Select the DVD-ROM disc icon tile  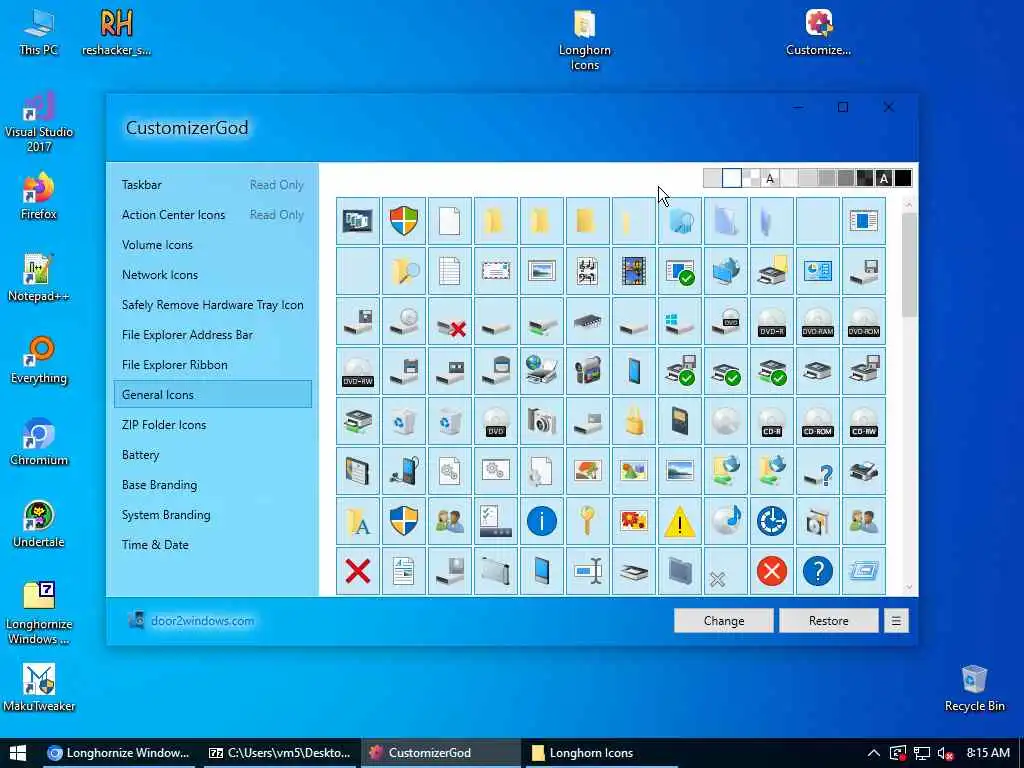(x=863, y=321)
